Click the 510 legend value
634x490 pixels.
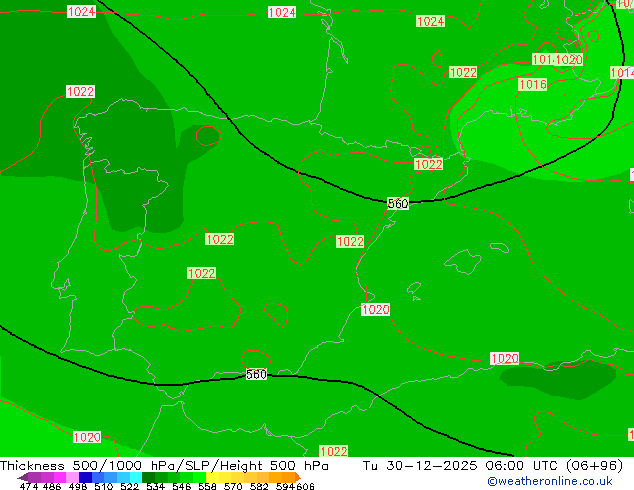(104, 486)
